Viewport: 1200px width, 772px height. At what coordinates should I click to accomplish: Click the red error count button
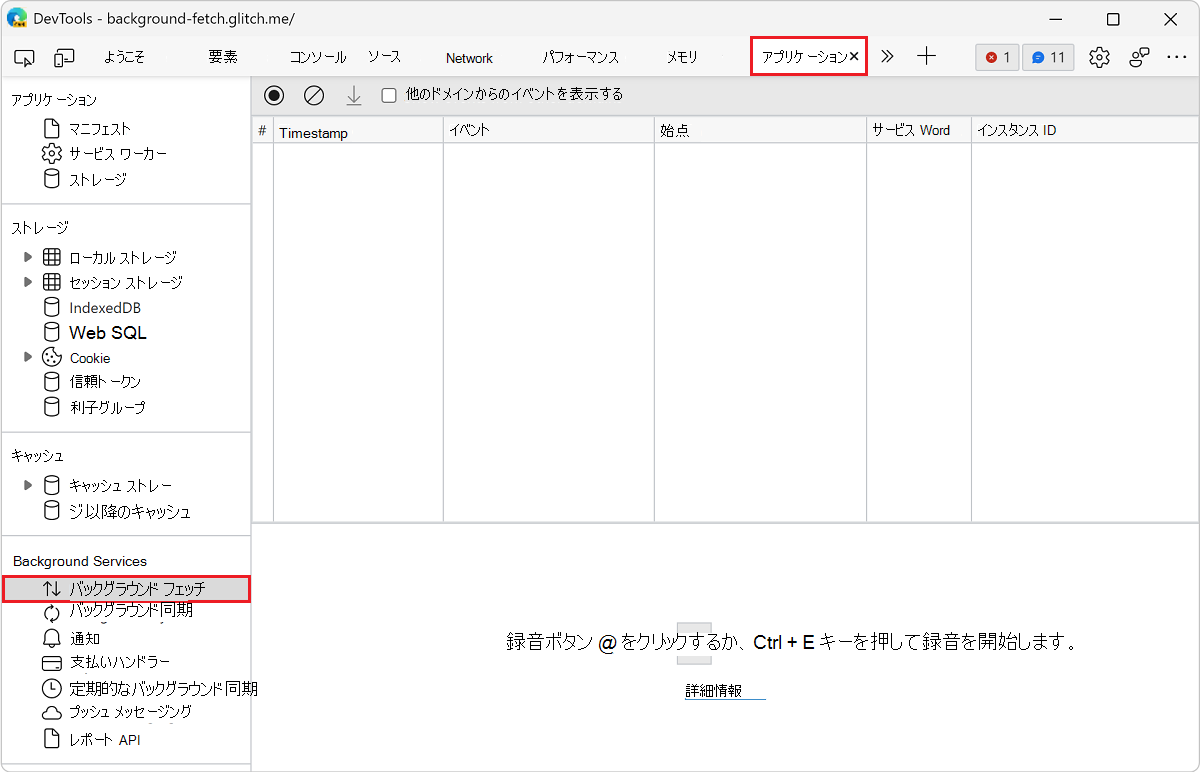point(997,57)
